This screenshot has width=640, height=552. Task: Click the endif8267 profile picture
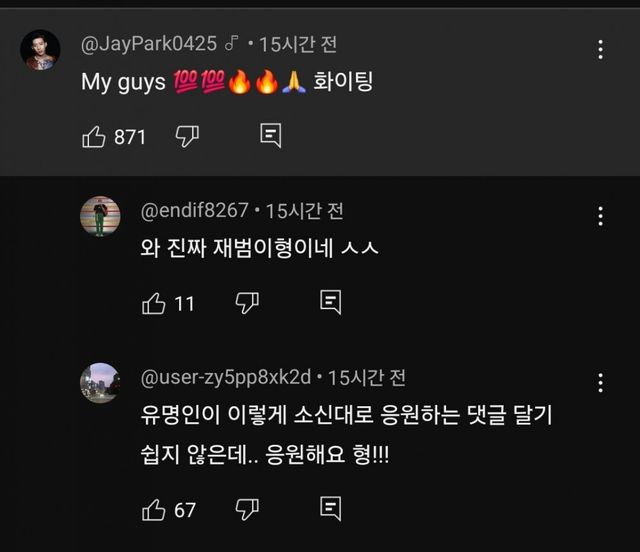point(100,216)
